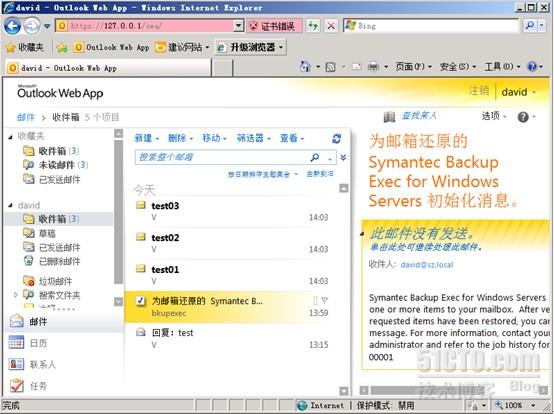Click the mailbox search magnifier icon
554x414 pixels.
(314, 157)
